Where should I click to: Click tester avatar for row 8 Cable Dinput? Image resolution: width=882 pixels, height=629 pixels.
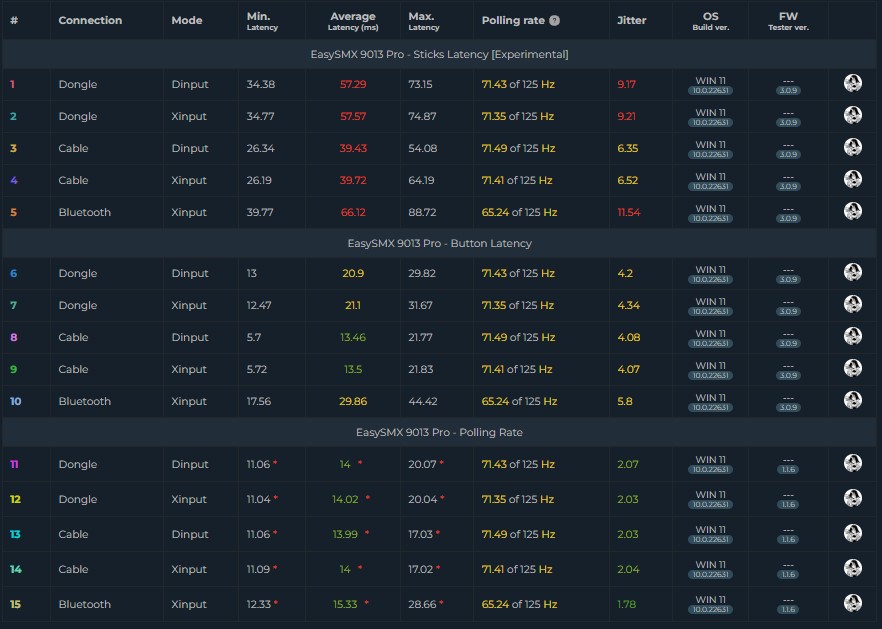point(853,336)
